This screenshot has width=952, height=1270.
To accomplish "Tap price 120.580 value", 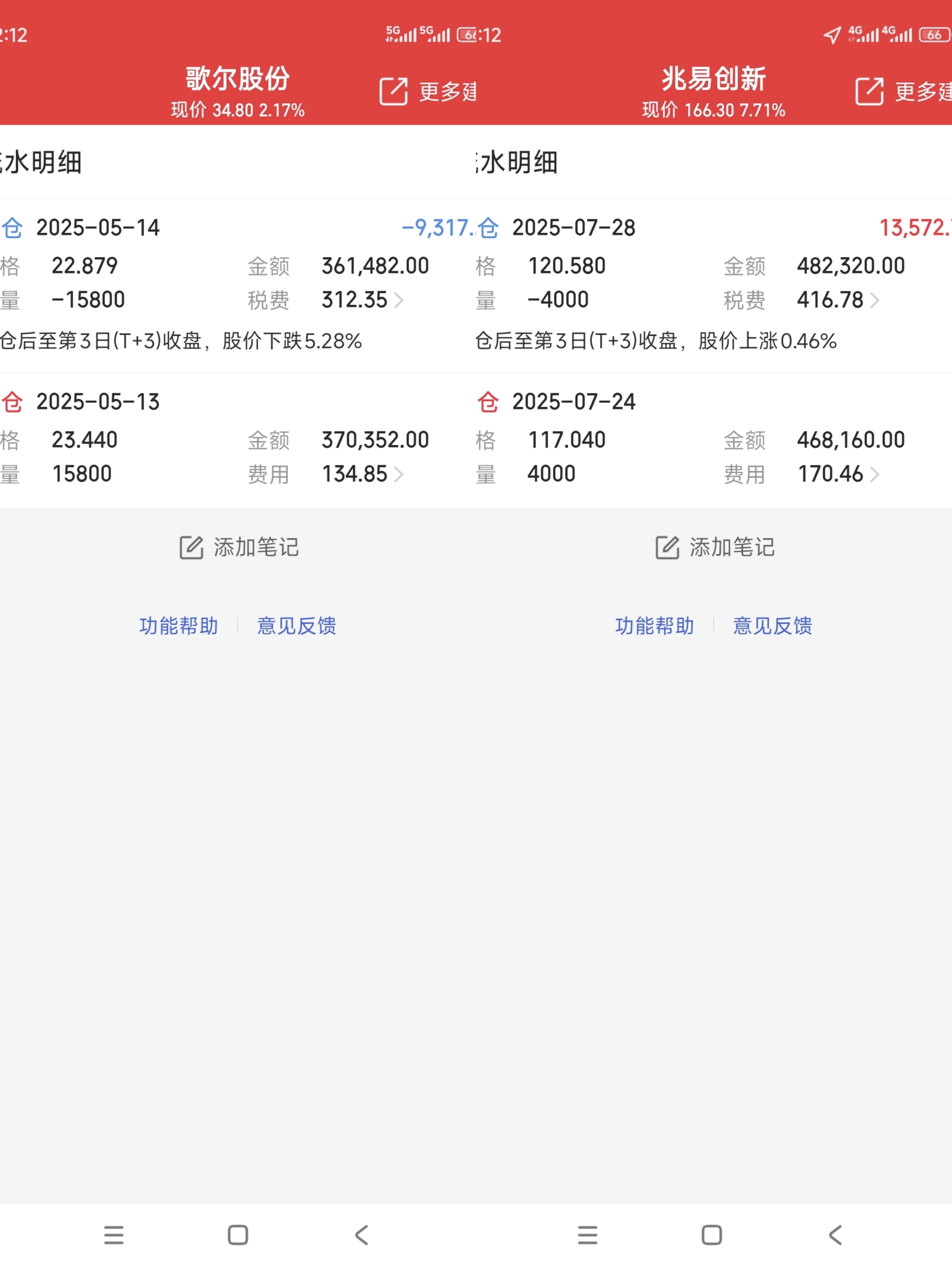I will (566, 266).
